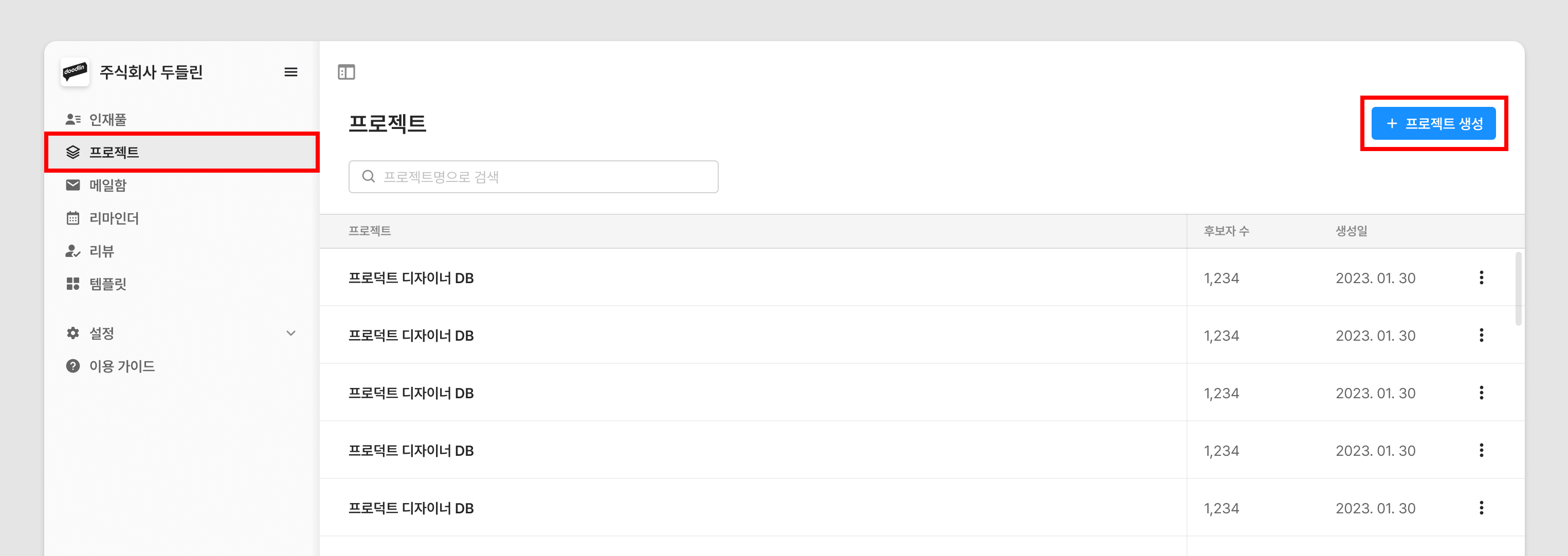The height and width of the screenshot is (556, 1568).
Task: Toggle the sidebar panel layout icon
Action: coord(347,72)
